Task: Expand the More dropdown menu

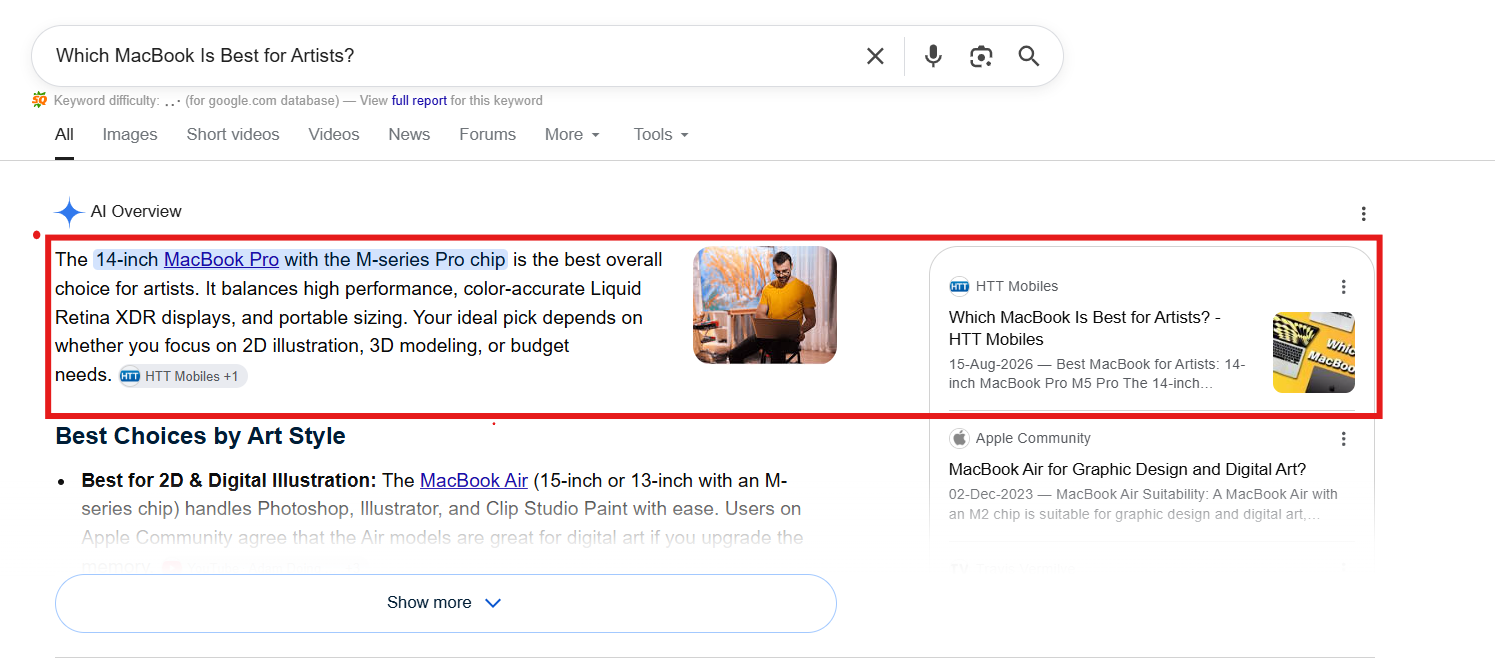Action: click(572, 134)
